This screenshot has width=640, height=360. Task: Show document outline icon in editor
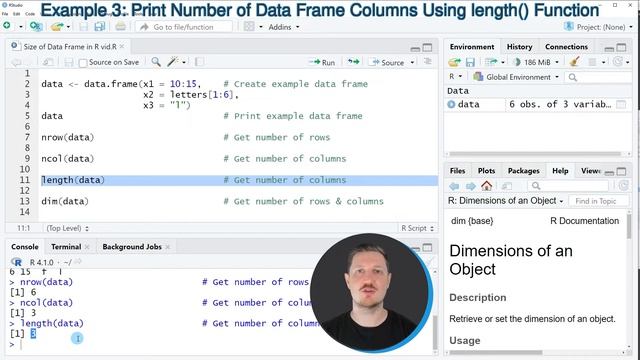click(x=428, y=62)
